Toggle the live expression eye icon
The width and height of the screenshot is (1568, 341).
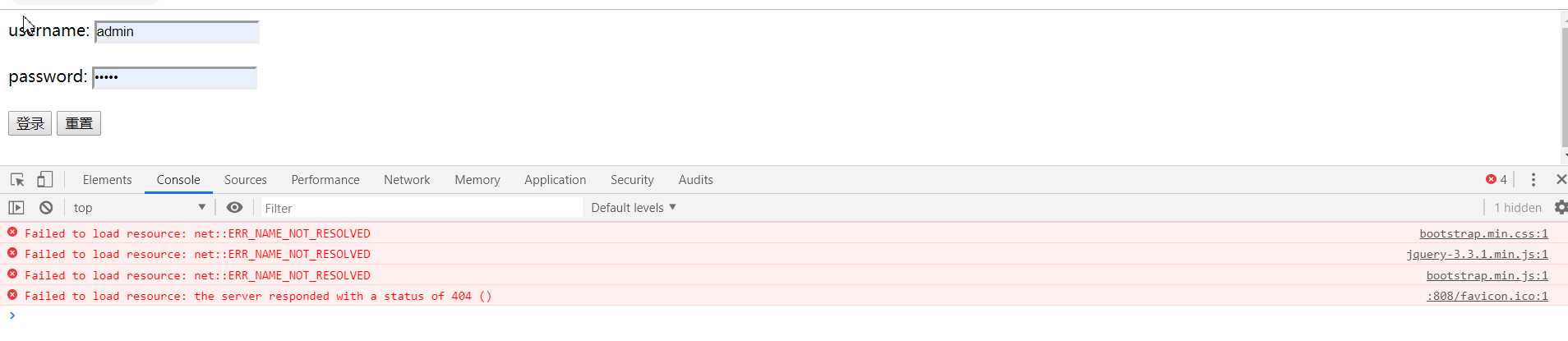point(234,208)
